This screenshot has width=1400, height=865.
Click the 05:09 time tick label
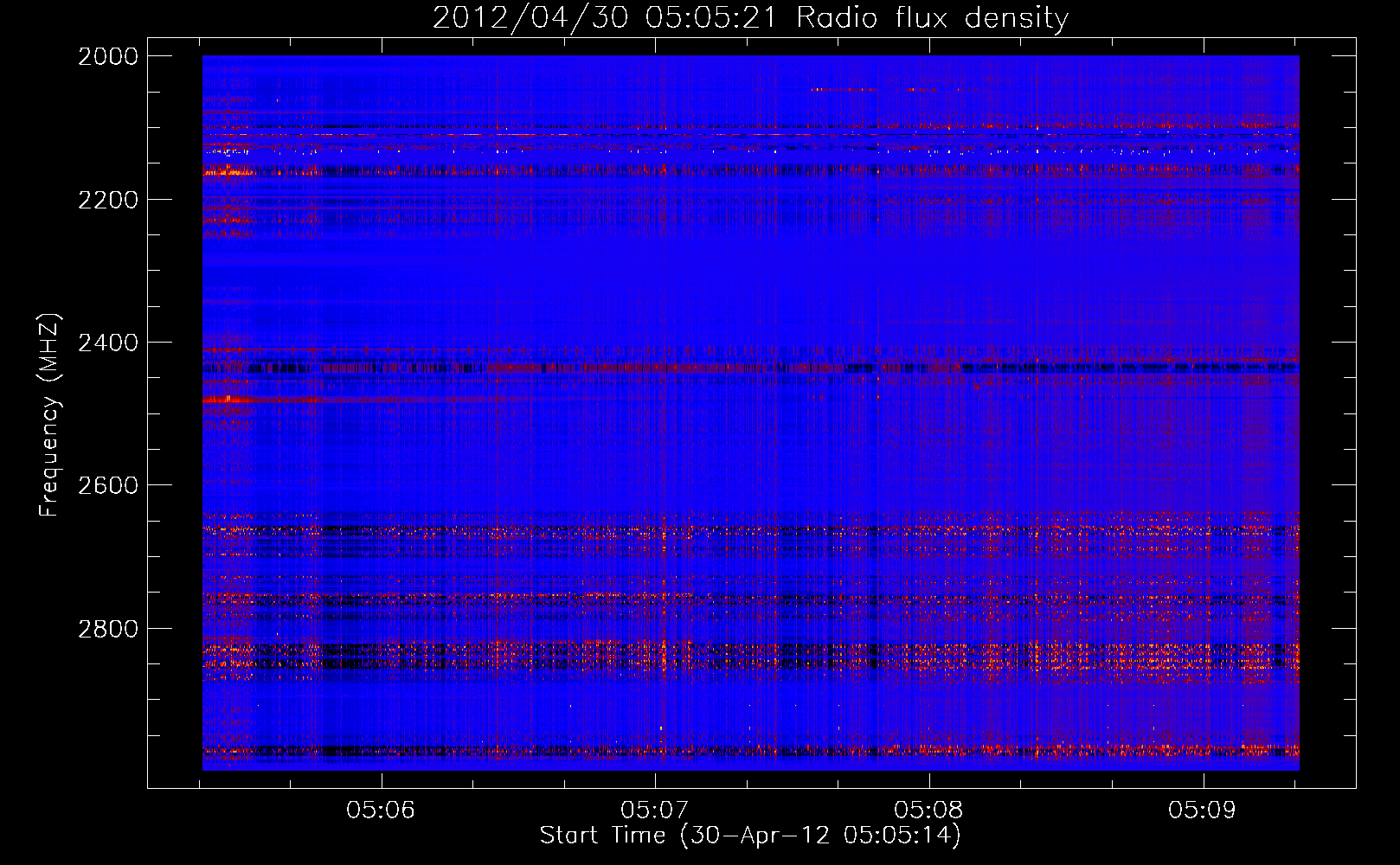[1203, 811]
